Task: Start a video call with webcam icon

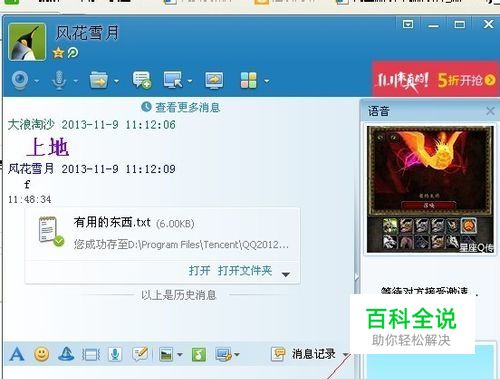Action: pyautogui.click(x=20, y=80)
